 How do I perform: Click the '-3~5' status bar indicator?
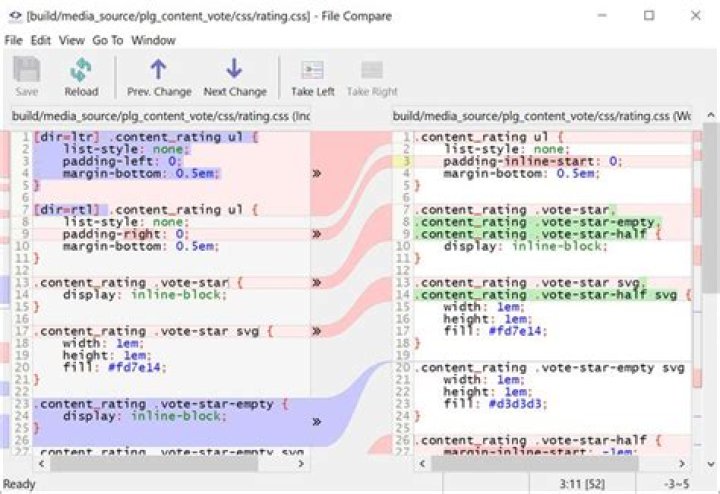(x=676, y=484)
